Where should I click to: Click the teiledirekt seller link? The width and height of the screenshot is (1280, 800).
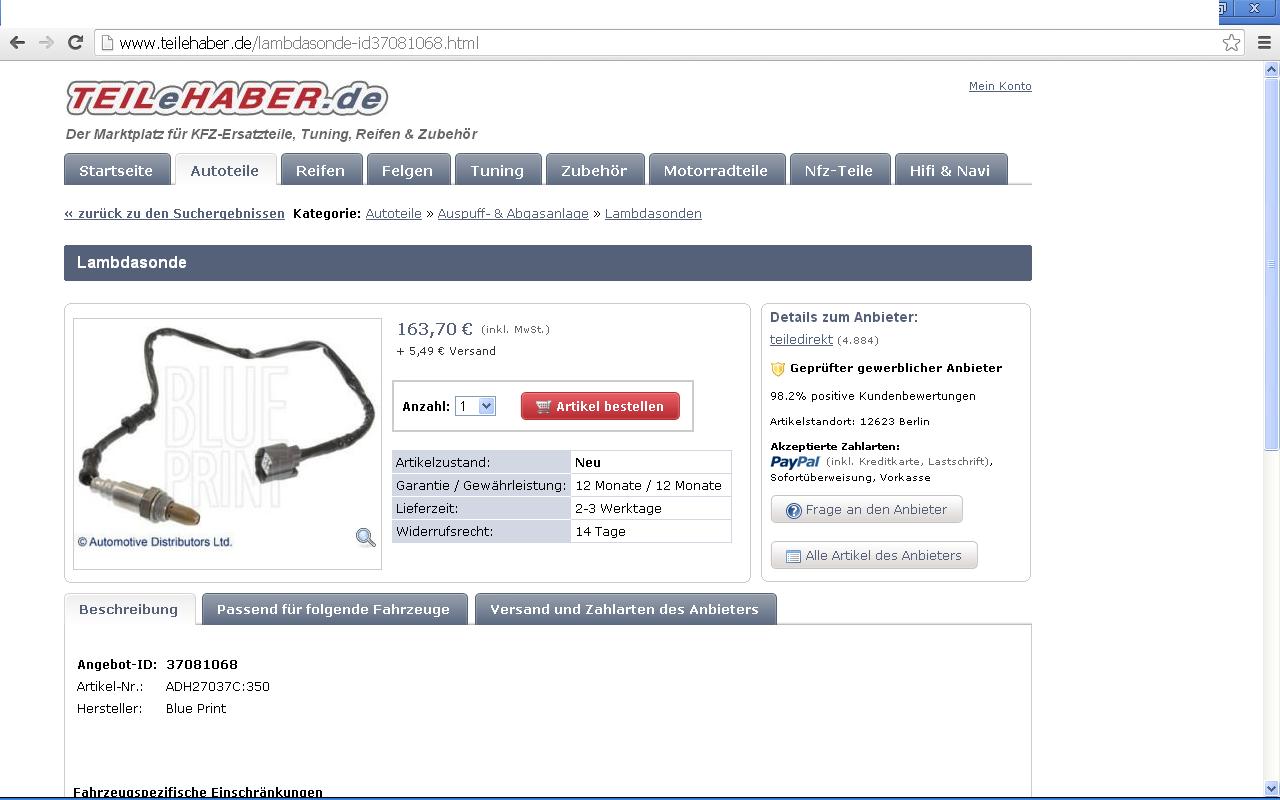[x=801, y=340]
